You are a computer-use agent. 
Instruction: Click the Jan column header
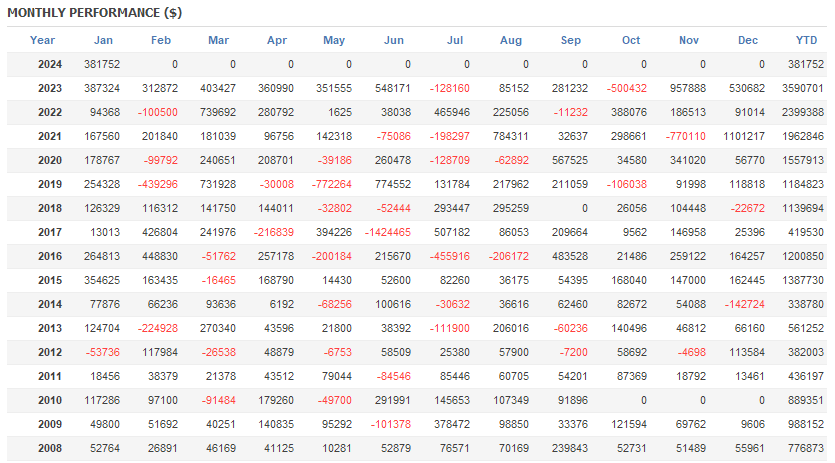pos(103,40)
